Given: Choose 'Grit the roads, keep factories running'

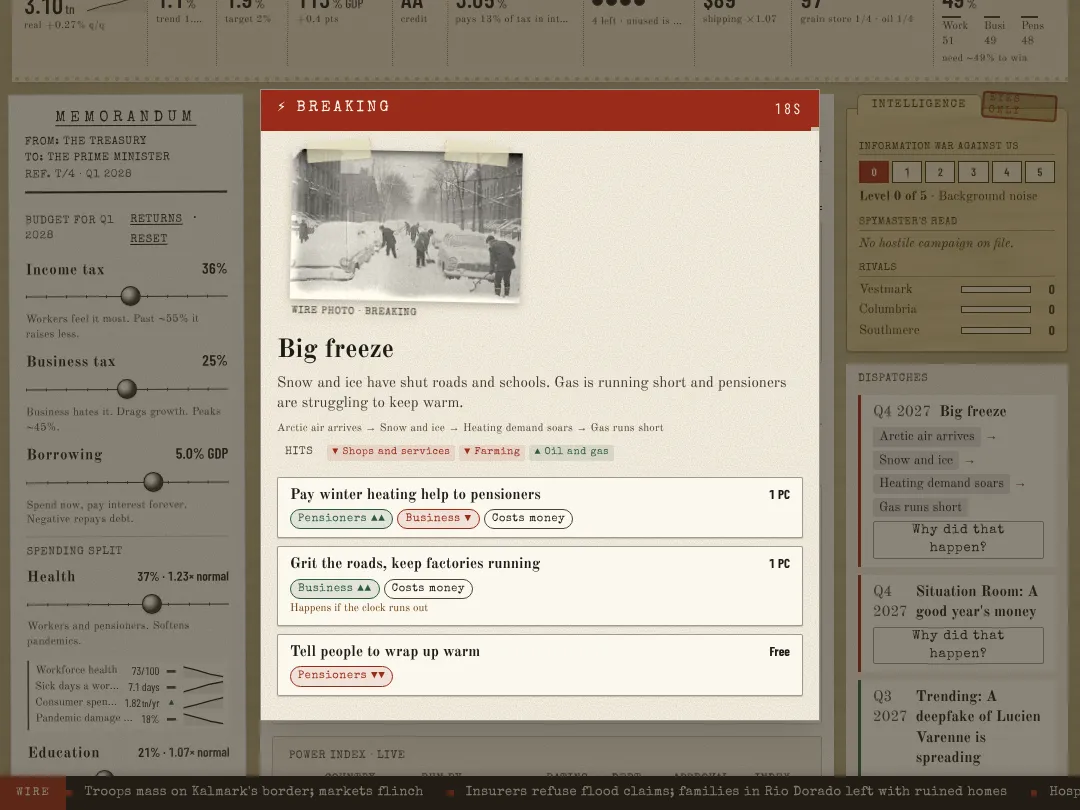Looking at the screenshot, I should (539, 586).
